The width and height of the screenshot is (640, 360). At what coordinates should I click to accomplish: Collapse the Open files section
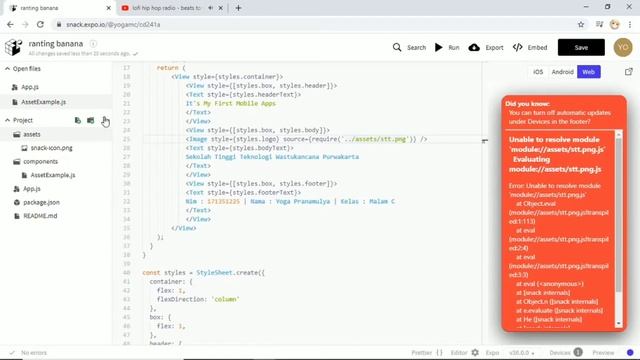pyautogui.click(x=7, y=69)
